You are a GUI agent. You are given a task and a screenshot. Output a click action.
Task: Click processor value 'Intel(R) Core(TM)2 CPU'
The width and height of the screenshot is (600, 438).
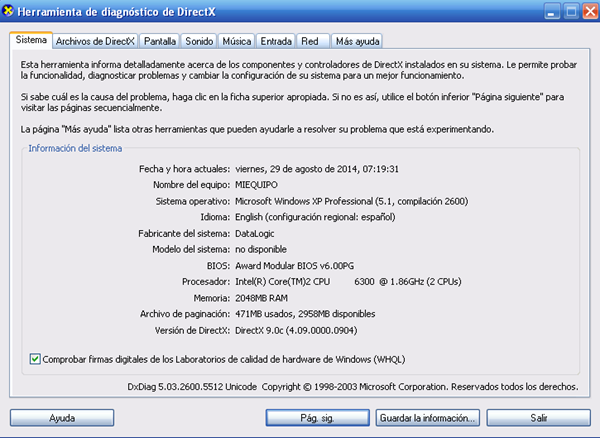coord(282,282)
